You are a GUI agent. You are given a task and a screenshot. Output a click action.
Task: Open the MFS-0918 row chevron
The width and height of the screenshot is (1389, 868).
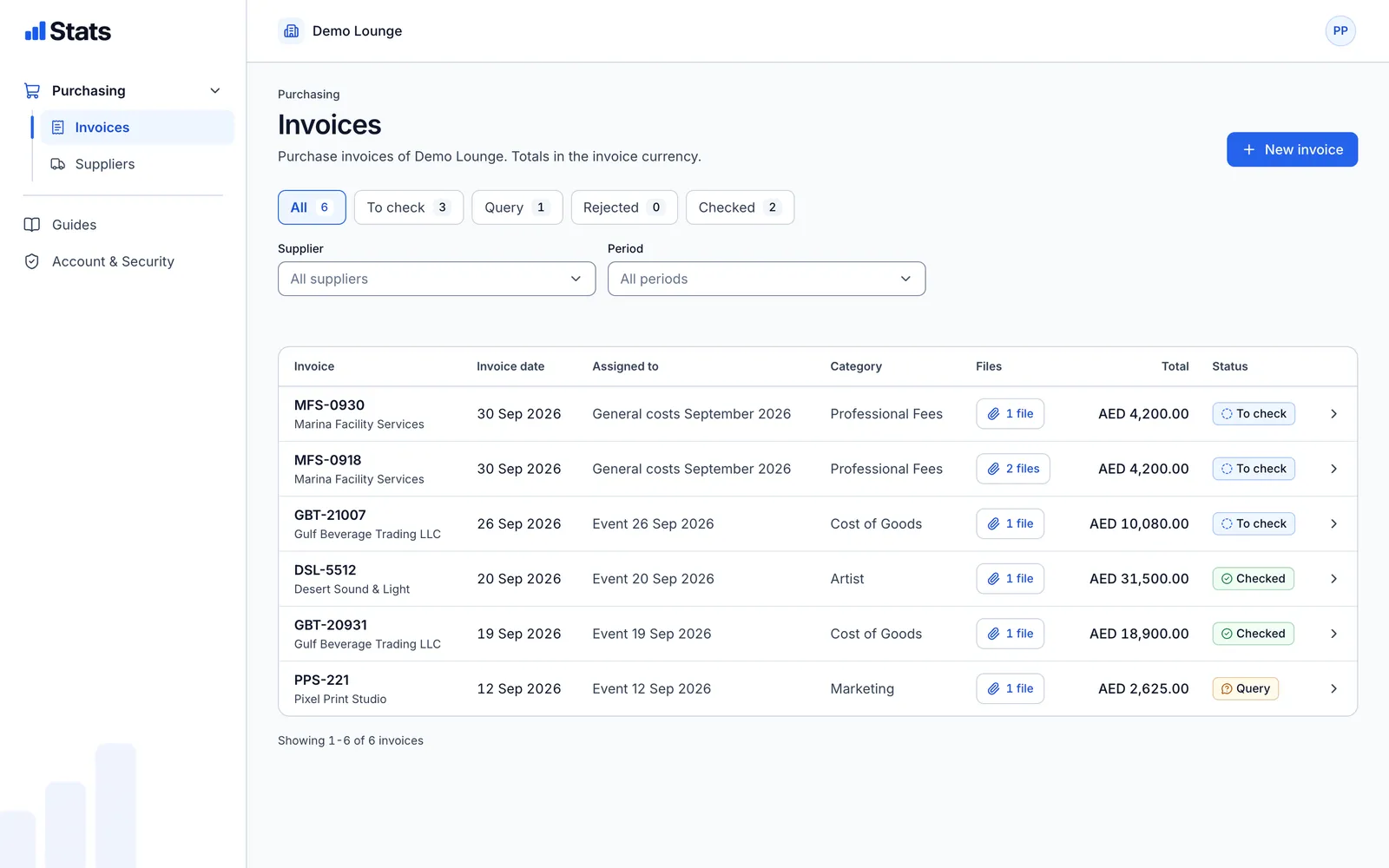click(x=1333, y=469)
